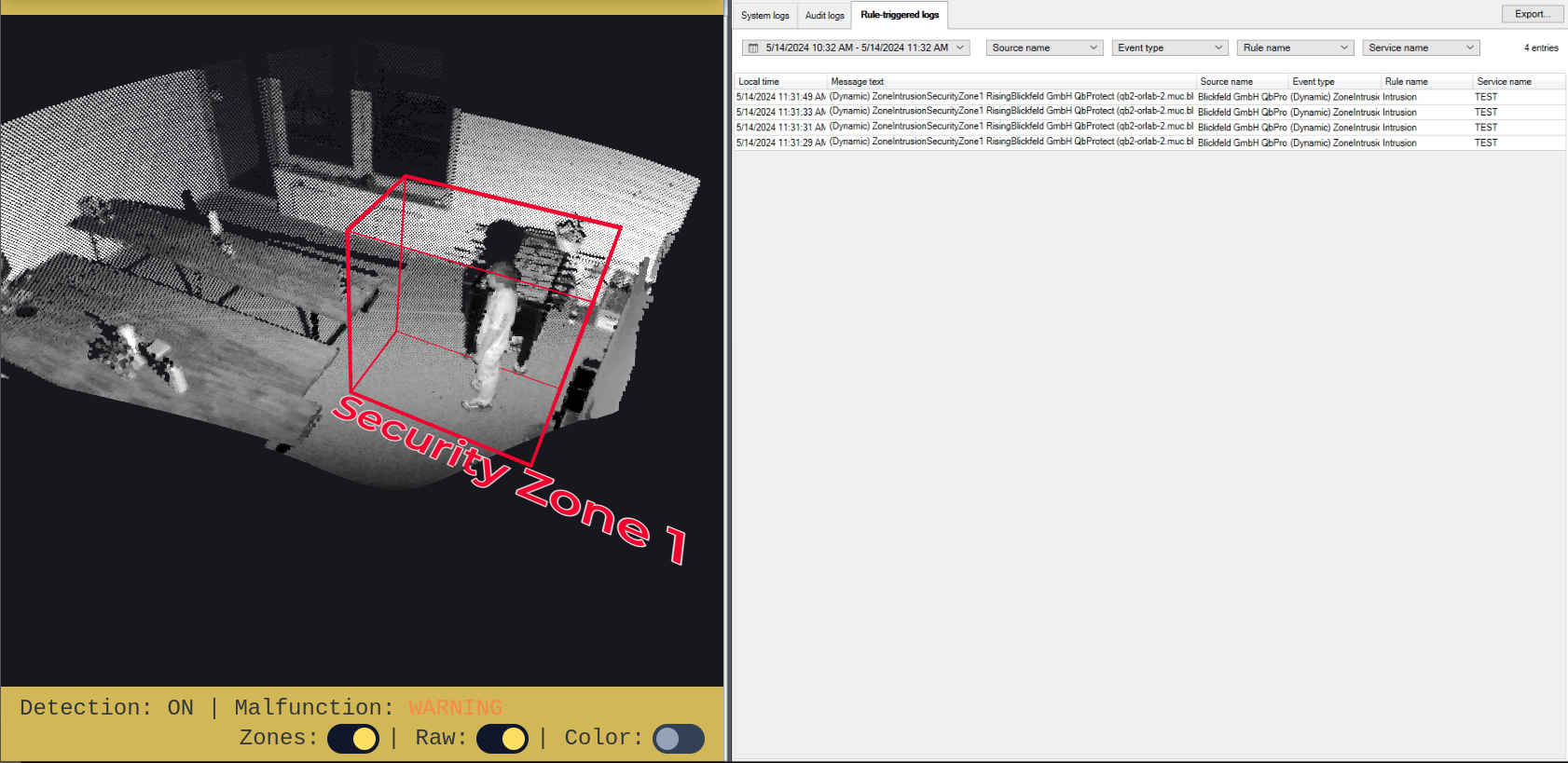Click the calendar icon in date range
This screenshot has height=763, width=1568.
pos(753,48)
